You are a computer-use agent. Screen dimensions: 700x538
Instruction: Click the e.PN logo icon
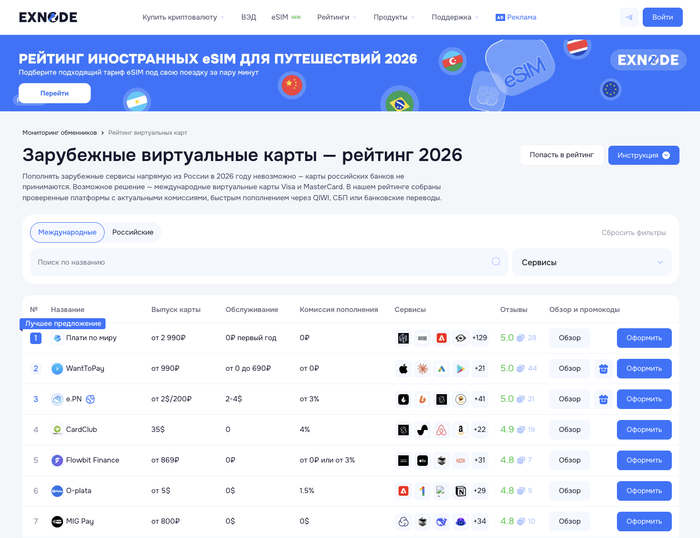(57, 399)
